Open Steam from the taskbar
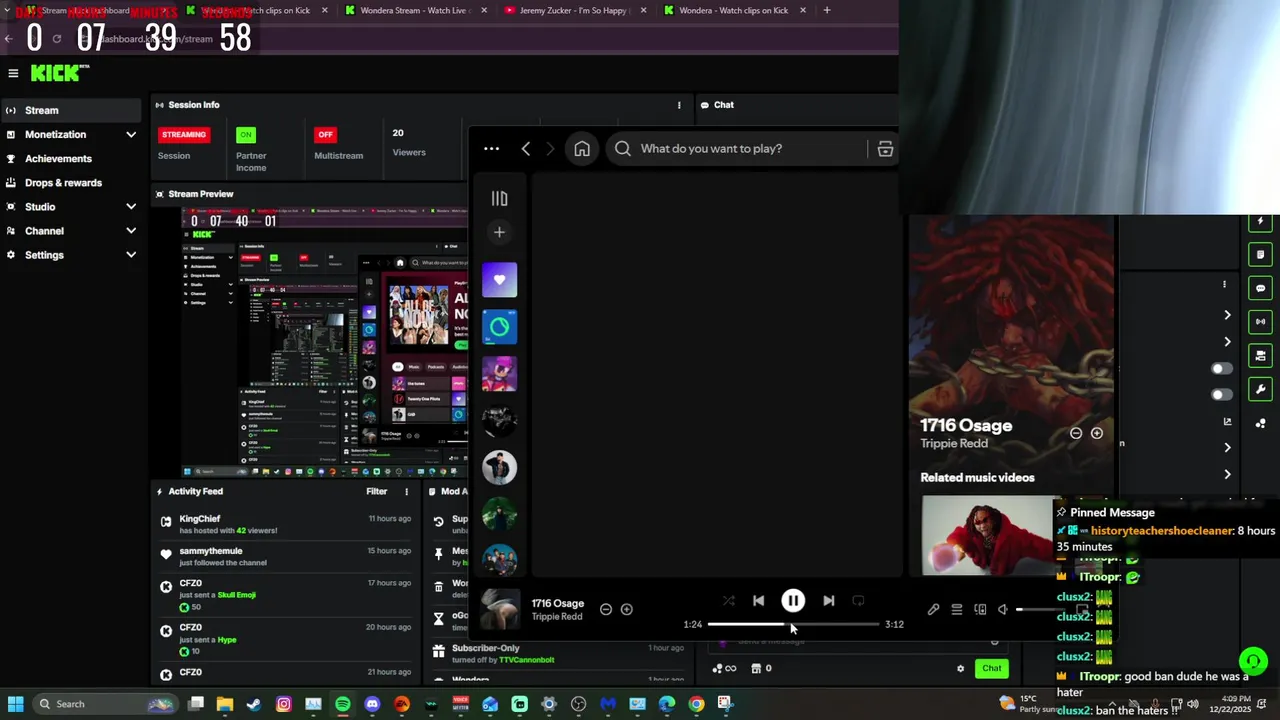Image resolution: width=1280 pixels, height=720 pixels. (254, 704)
